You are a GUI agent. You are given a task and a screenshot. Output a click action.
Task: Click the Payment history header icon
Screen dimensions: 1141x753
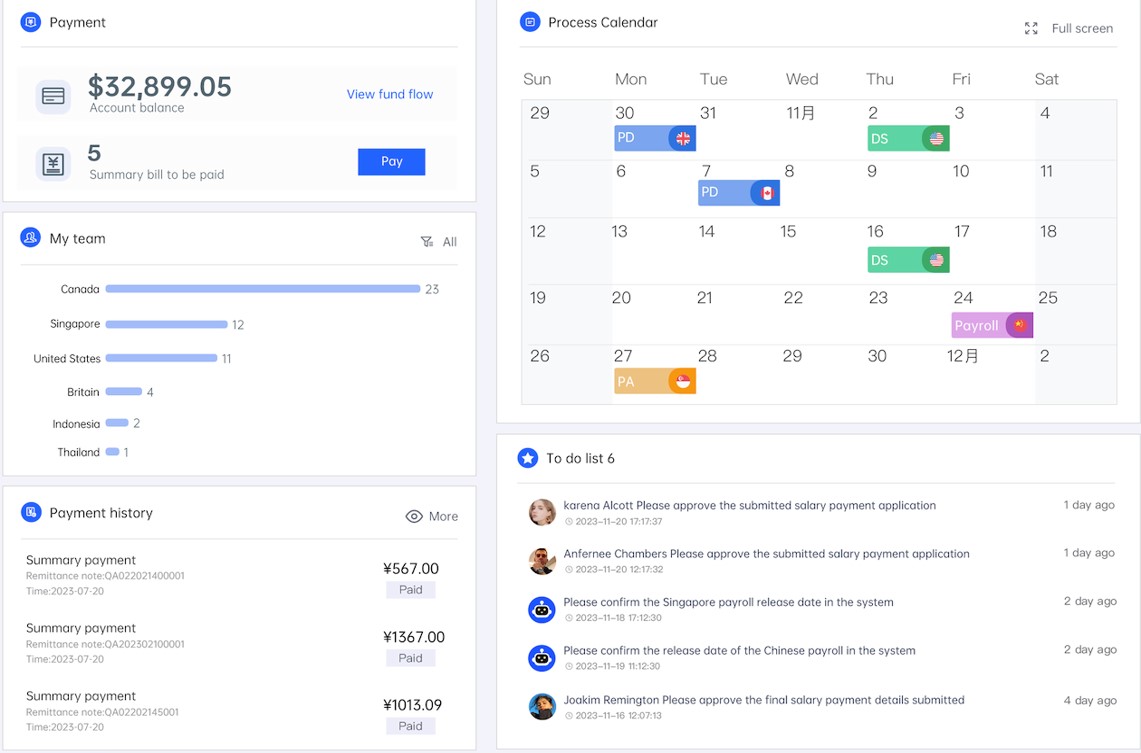[31, 513]
